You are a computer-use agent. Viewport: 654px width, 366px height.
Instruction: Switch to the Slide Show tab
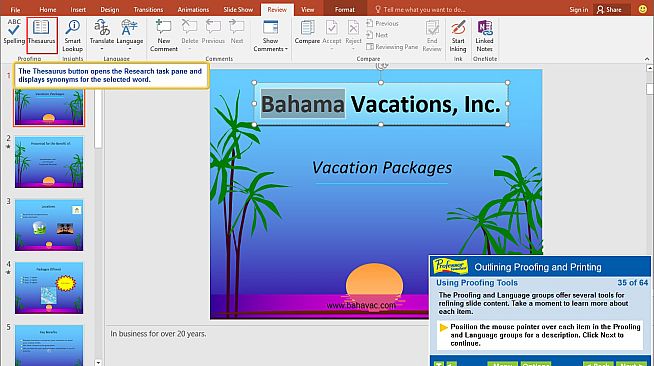click(238, 10)
